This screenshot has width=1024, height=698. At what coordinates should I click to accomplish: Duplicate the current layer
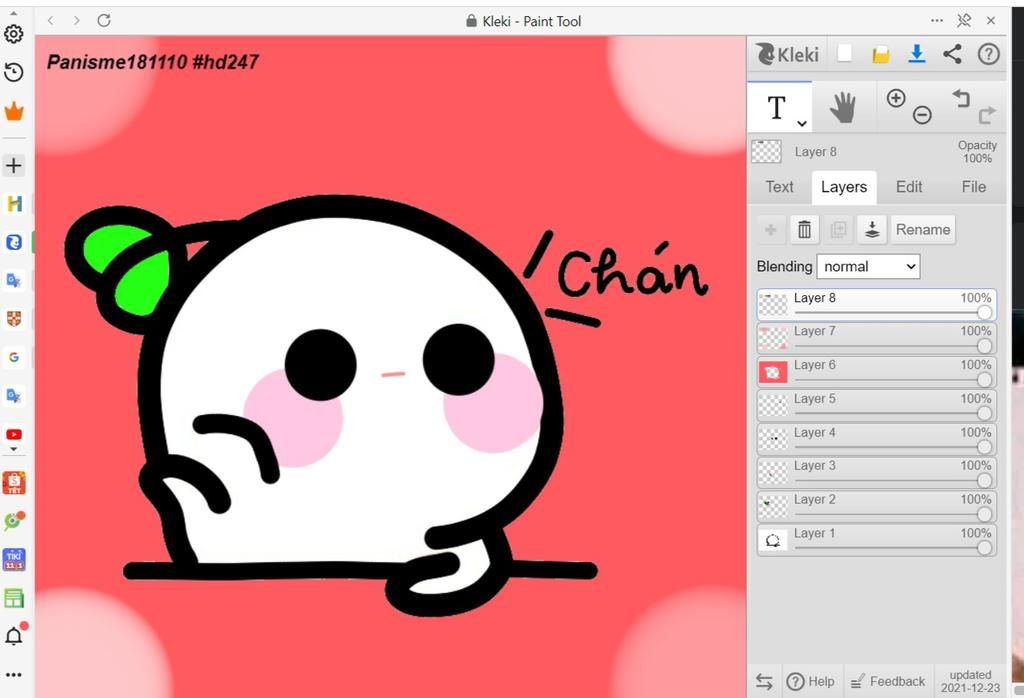(x=838, y=230)
